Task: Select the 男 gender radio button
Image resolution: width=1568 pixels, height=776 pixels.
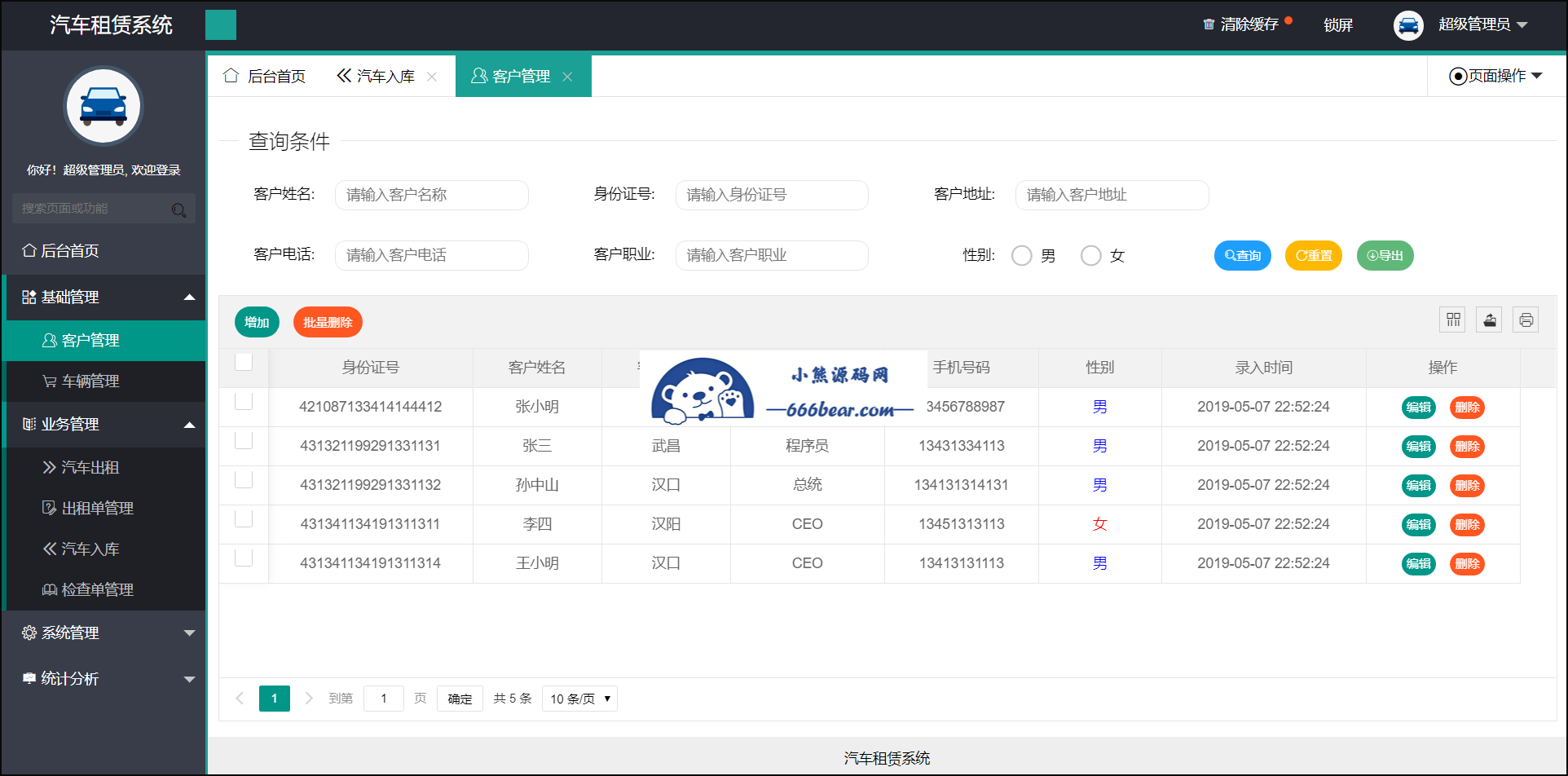Action: pos(1022,256)
